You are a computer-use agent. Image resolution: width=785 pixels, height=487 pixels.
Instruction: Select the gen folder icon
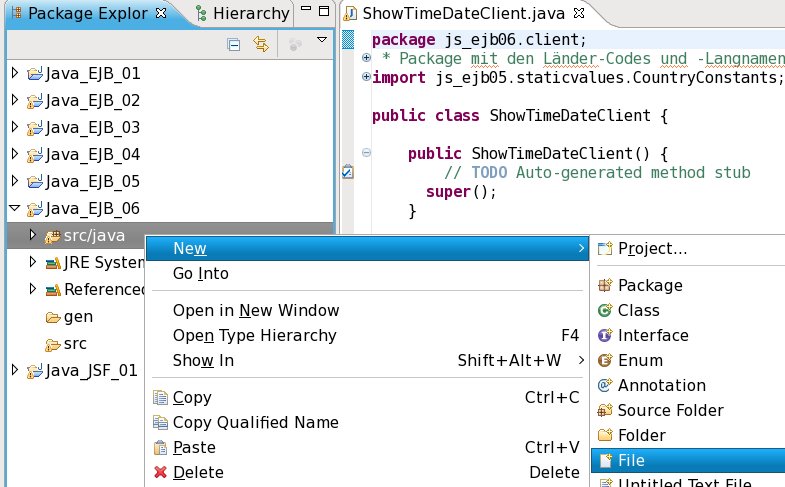tap(53, 317)
